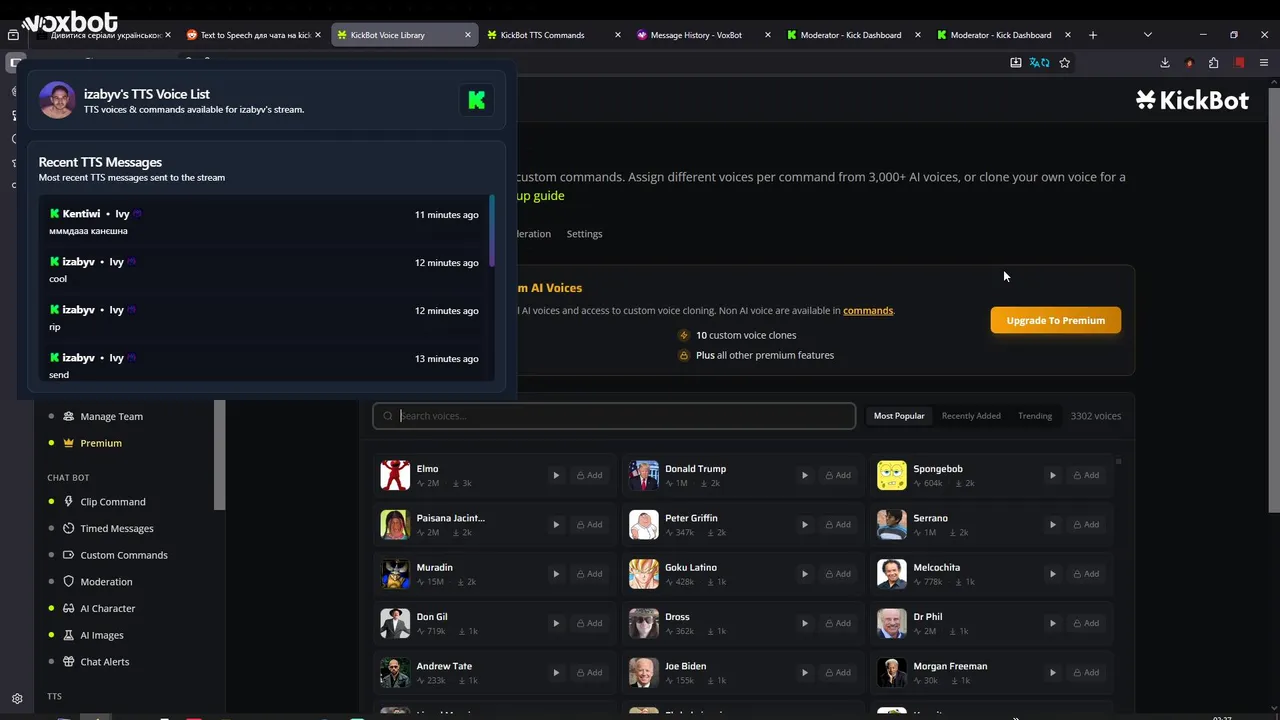Play the Goku Latino voice preview

[x=804, y=574]
